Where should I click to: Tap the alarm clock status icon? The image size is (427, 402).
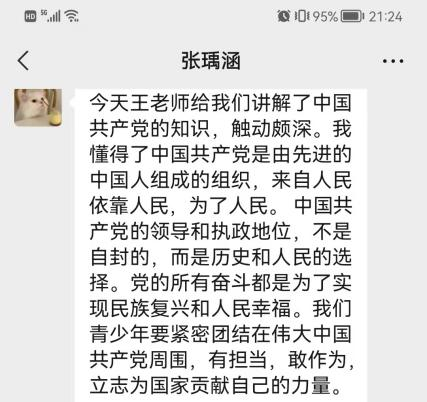point(284,16)
